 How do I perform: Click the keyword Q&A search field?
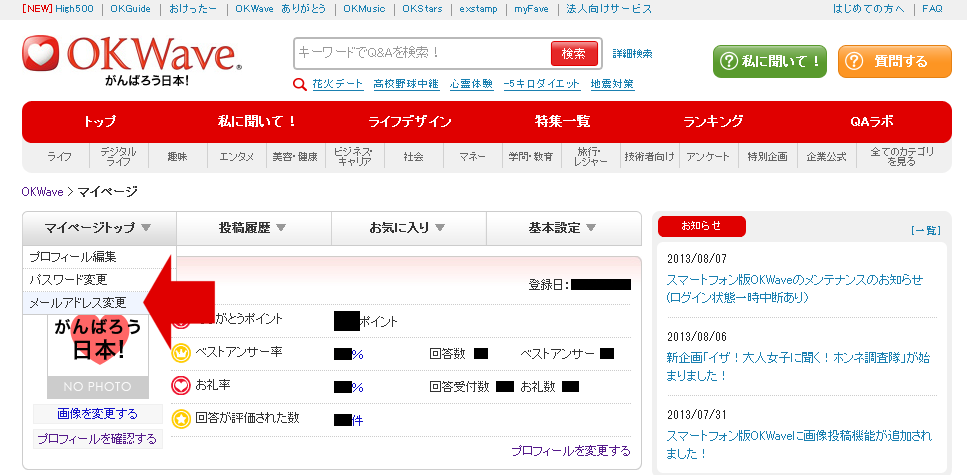point(422,54)
